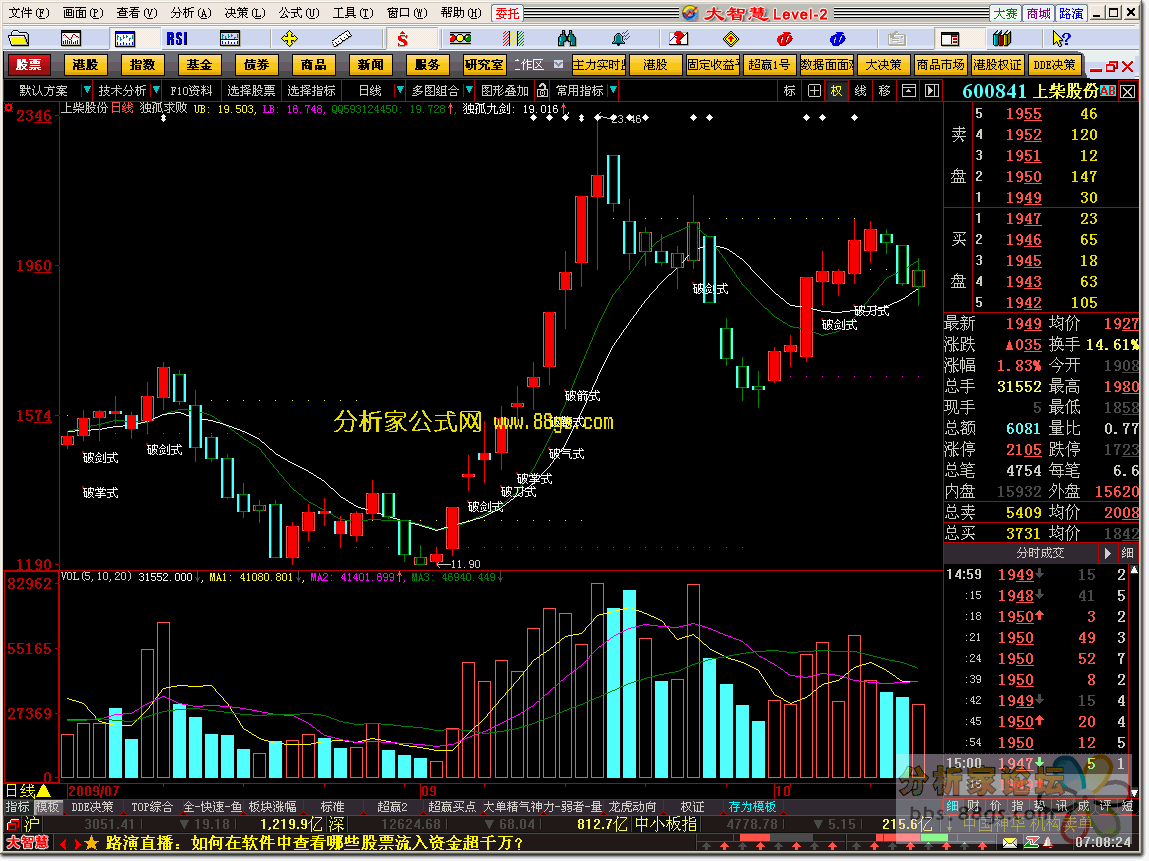The height and width of the screenshot is (861, 1149).
Task: Open the 多图组合 dropdown arrow
Action: coord(469,90)
